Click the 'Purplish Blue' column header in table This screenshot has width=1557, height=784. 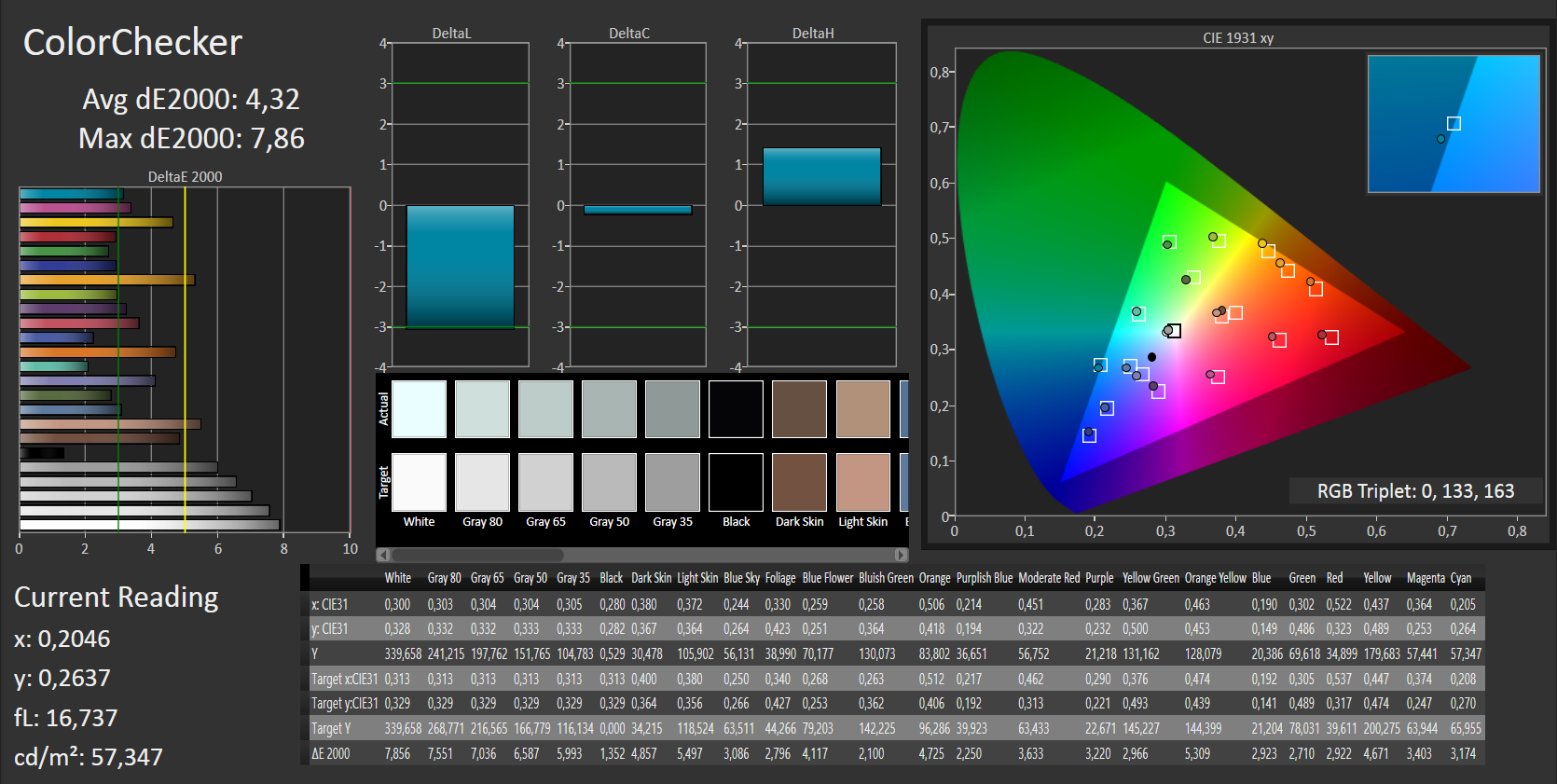985,578
